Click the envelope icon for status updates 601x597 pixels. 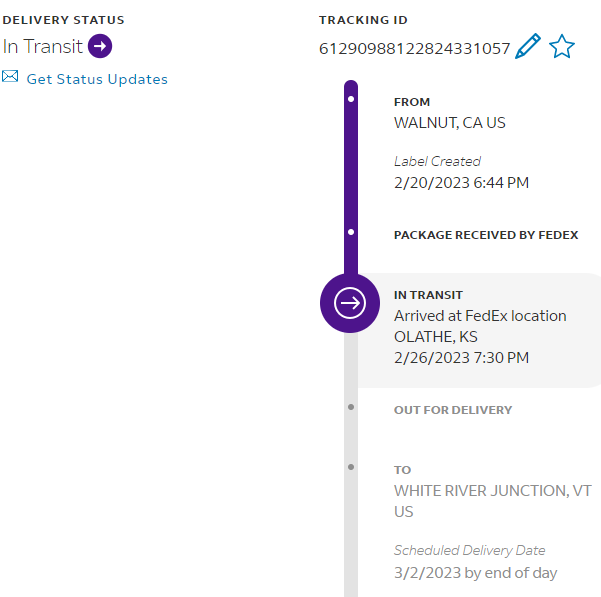click(x=11, y=77)
